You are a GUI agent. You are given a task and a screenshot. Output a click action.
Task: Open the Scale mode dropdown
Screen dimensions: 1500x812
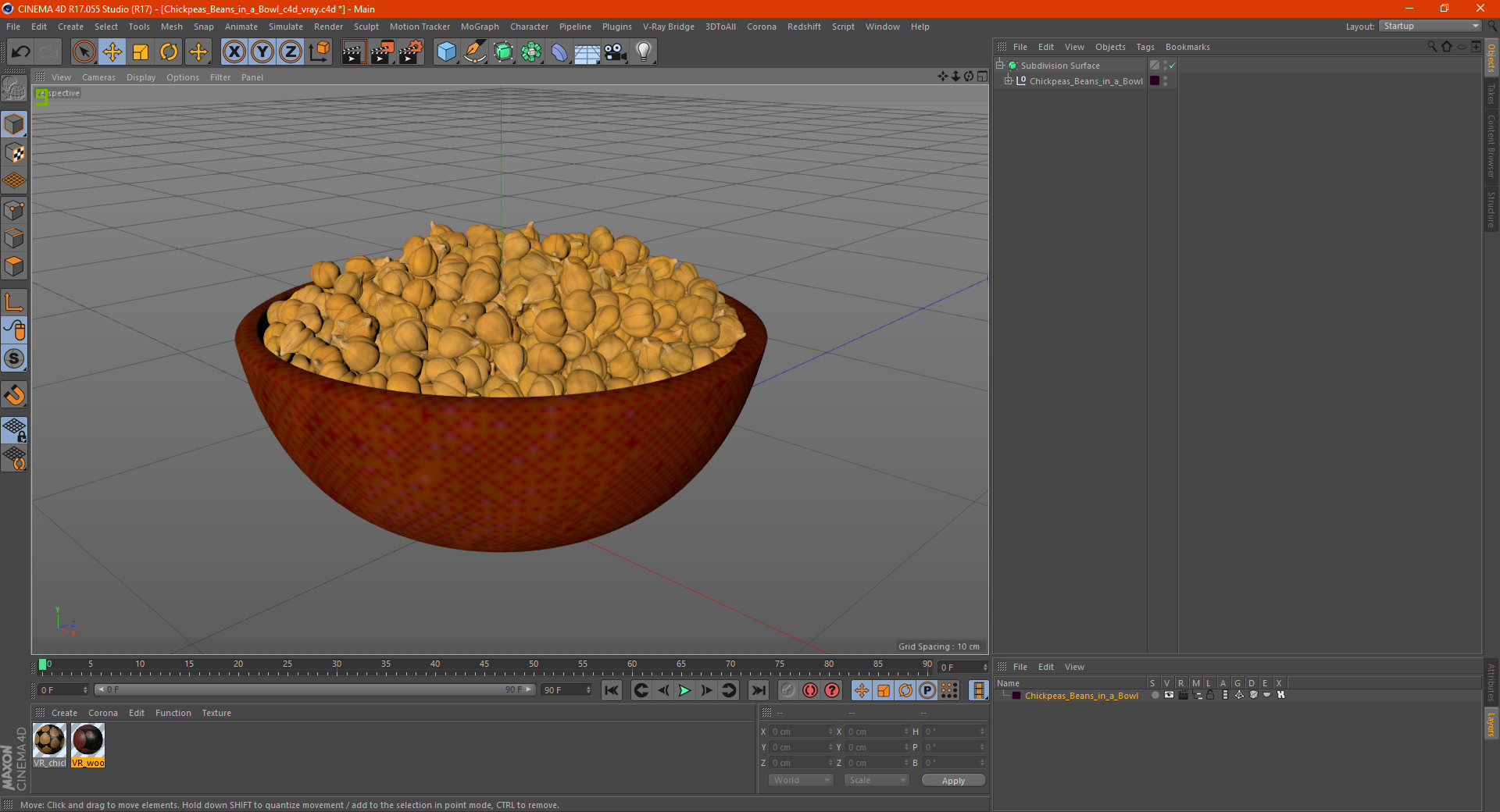point(877,780)
